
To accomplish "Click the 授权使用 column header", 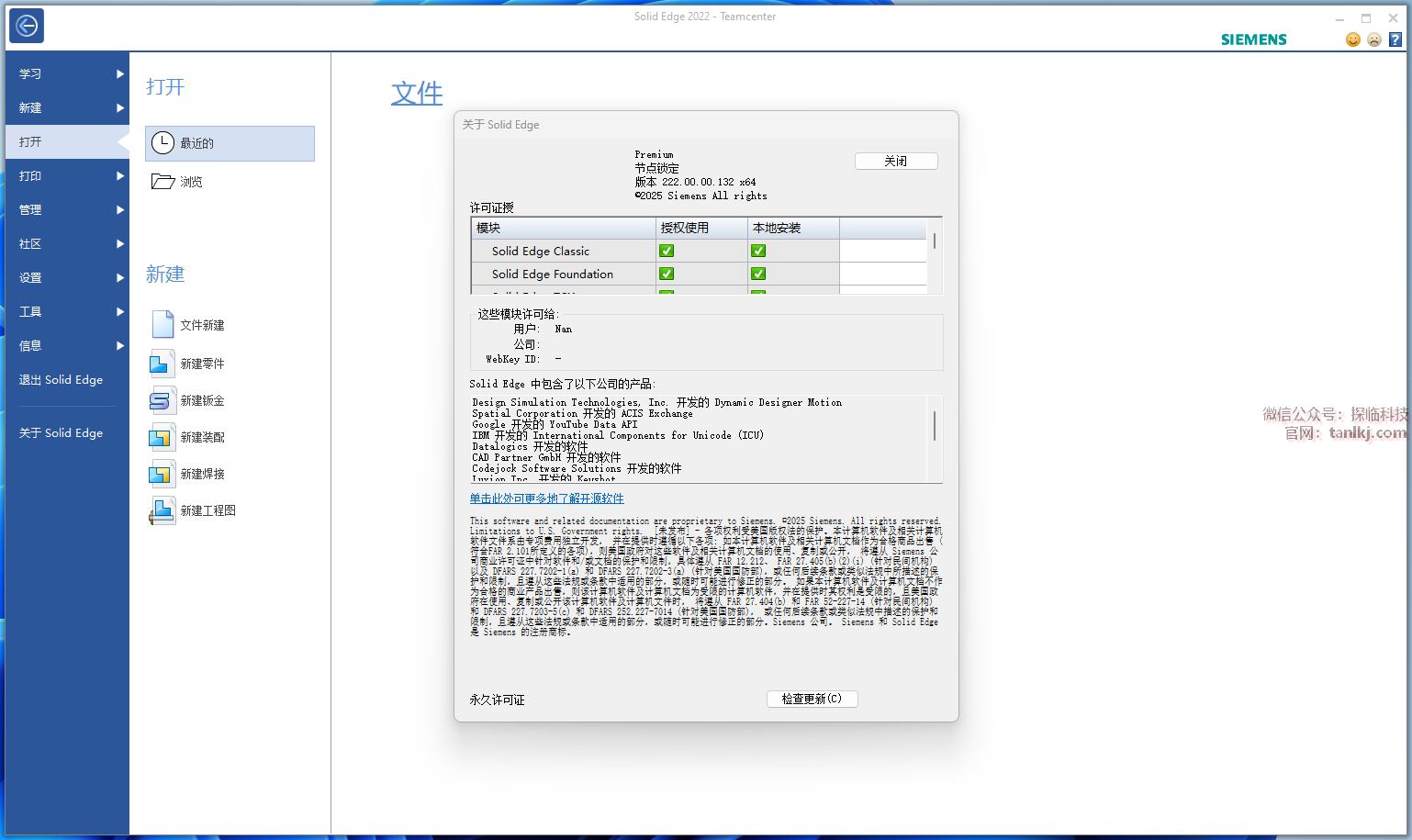I will pos(701,228).
